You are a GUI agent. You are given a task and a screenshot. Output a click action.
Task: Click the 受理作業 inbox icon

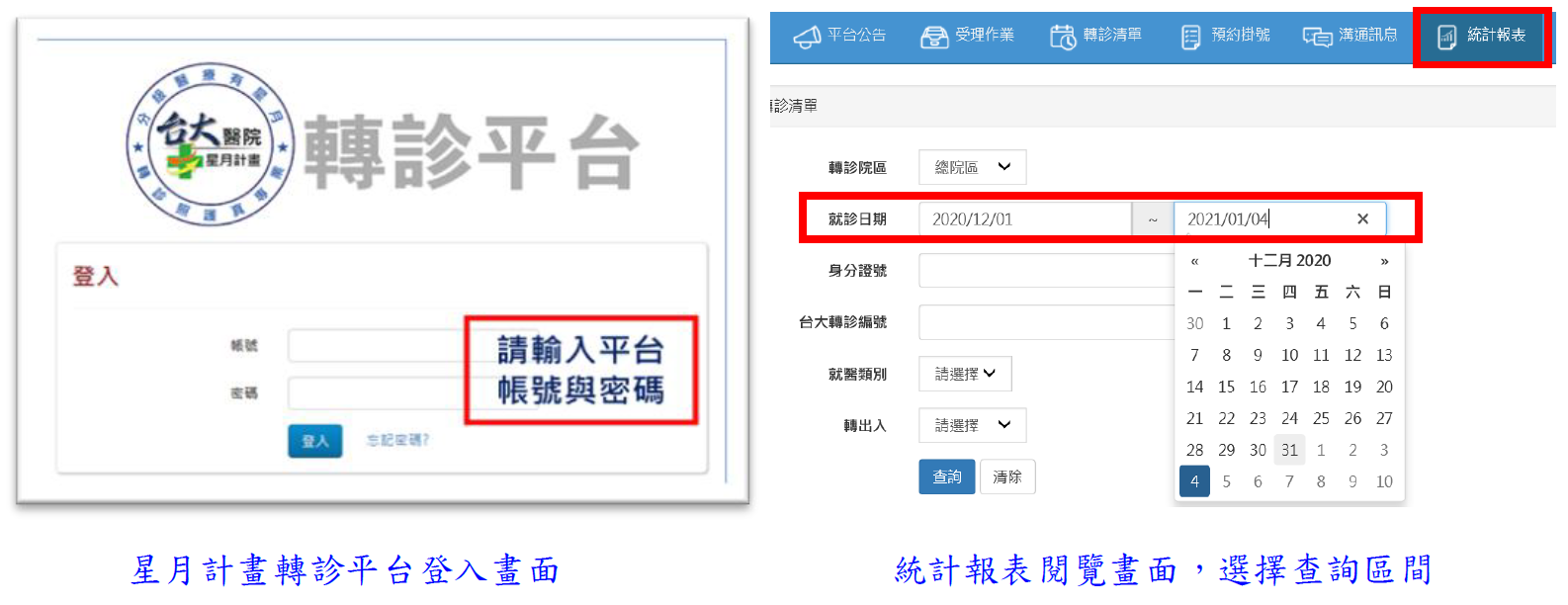pos(934,37)
